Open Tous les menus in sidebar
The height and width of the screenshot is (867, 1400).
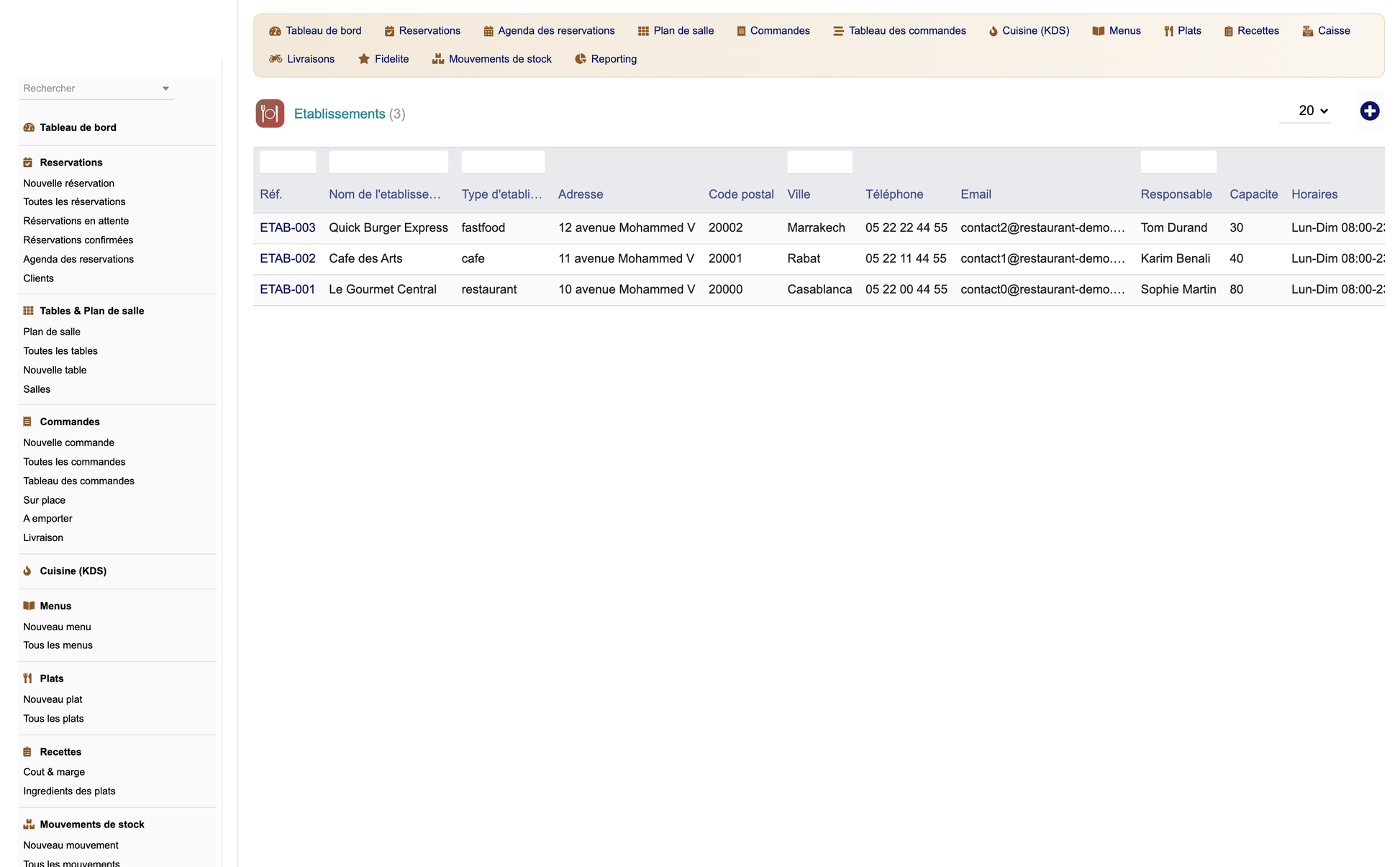58,645
